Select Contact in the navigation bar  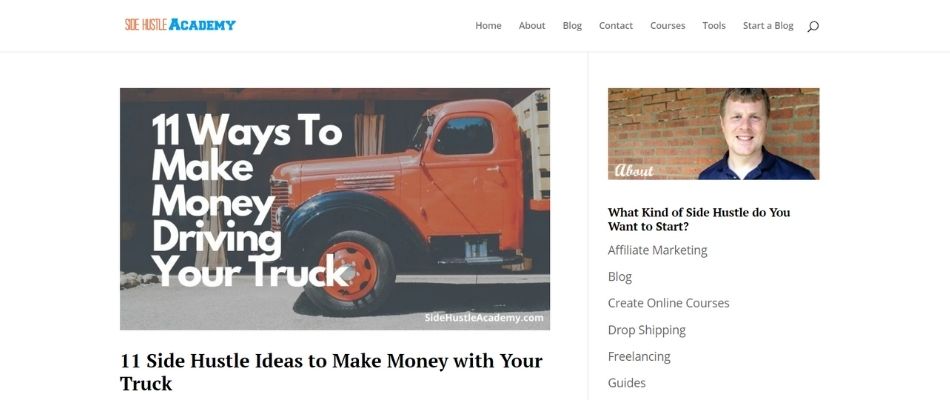[616, 25]
